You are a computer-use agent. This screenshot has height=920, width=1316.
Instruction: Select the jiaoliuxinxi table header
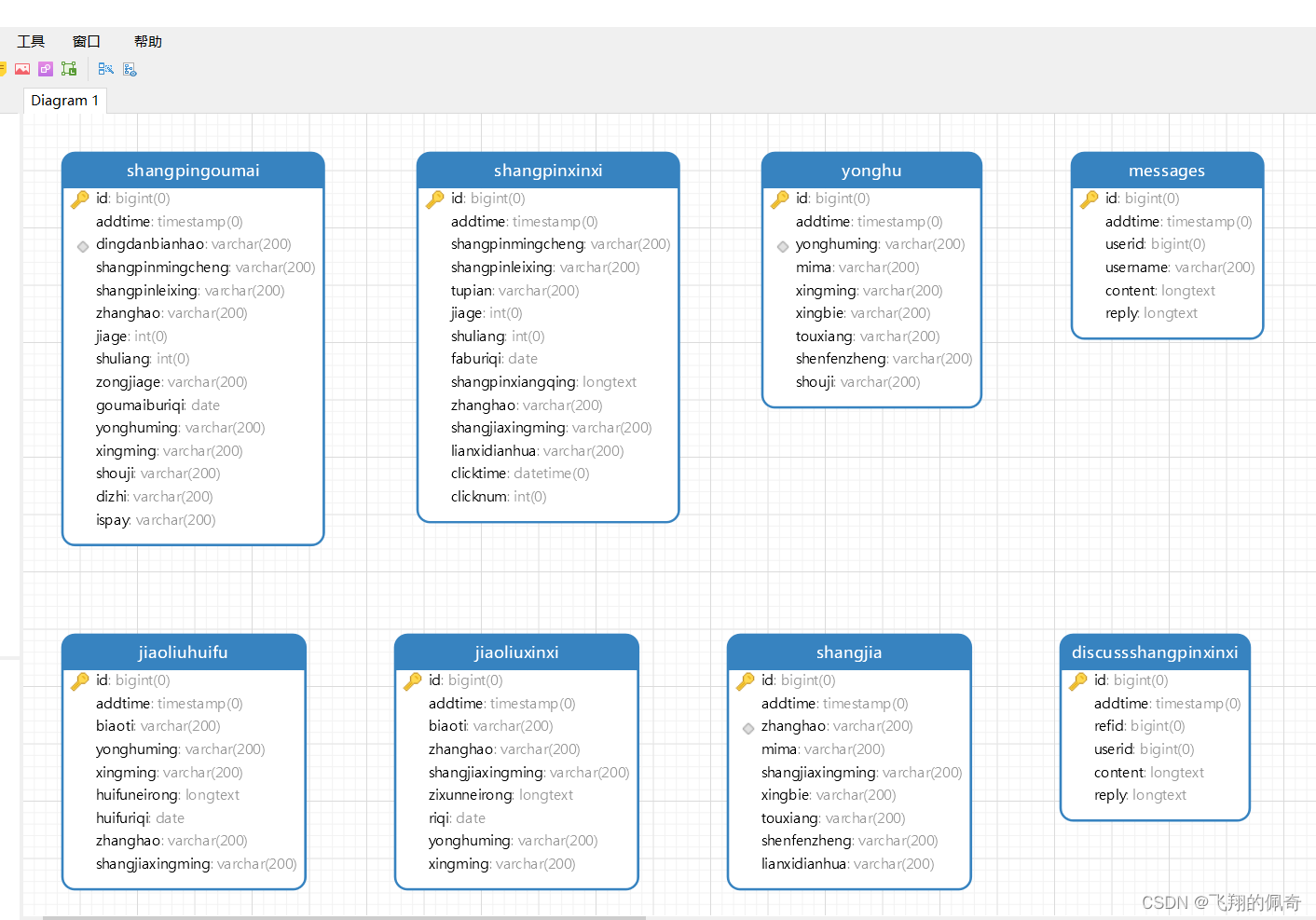pos(516,652)
